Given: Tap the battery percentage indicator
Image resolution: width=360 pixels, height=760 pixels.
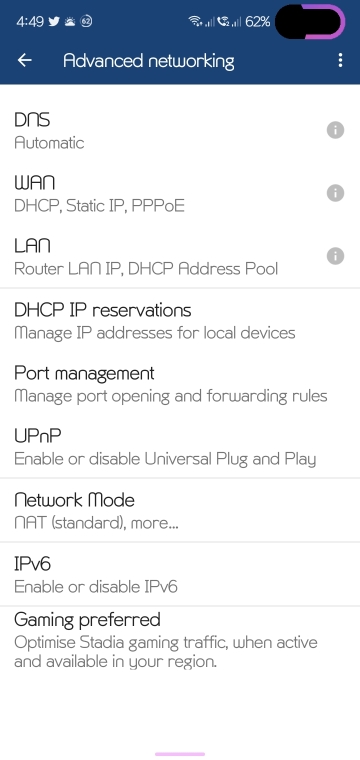Looking at the screenshot, I should 258,21.
